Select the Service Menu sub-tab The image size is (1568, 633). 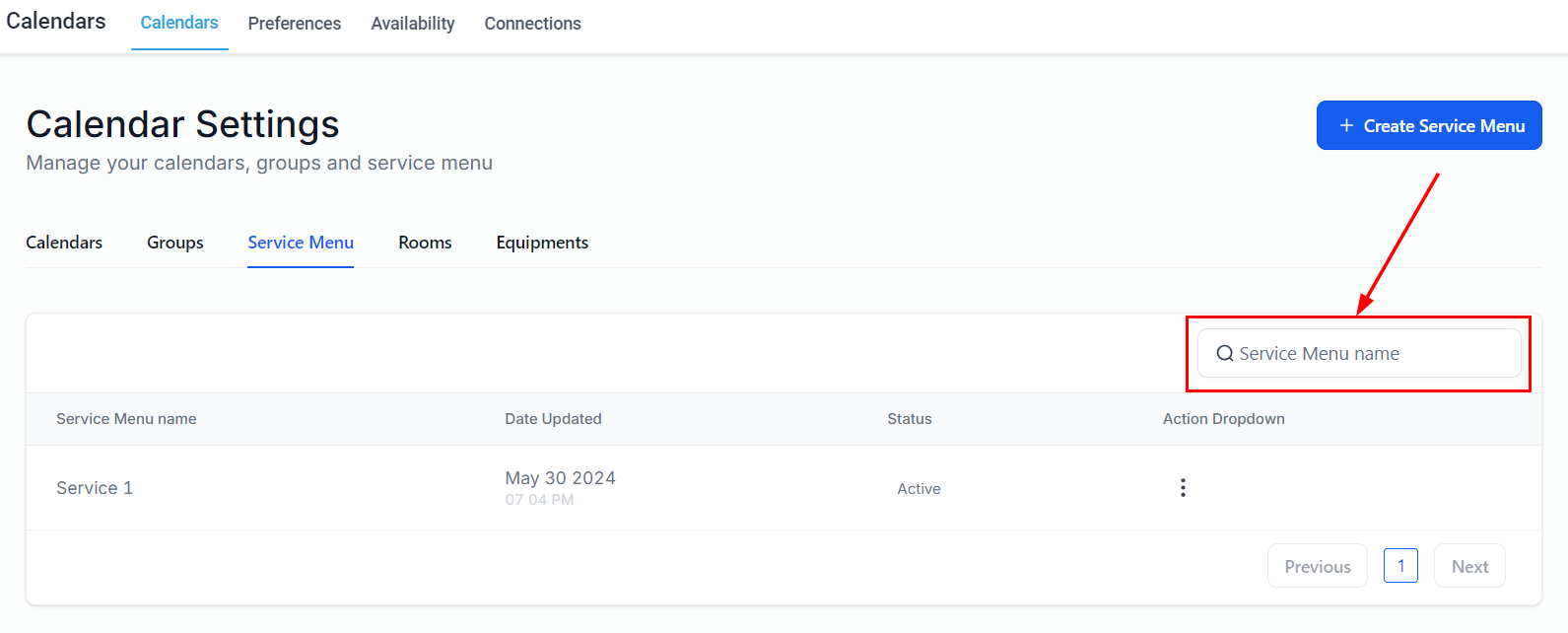point(301,243)
